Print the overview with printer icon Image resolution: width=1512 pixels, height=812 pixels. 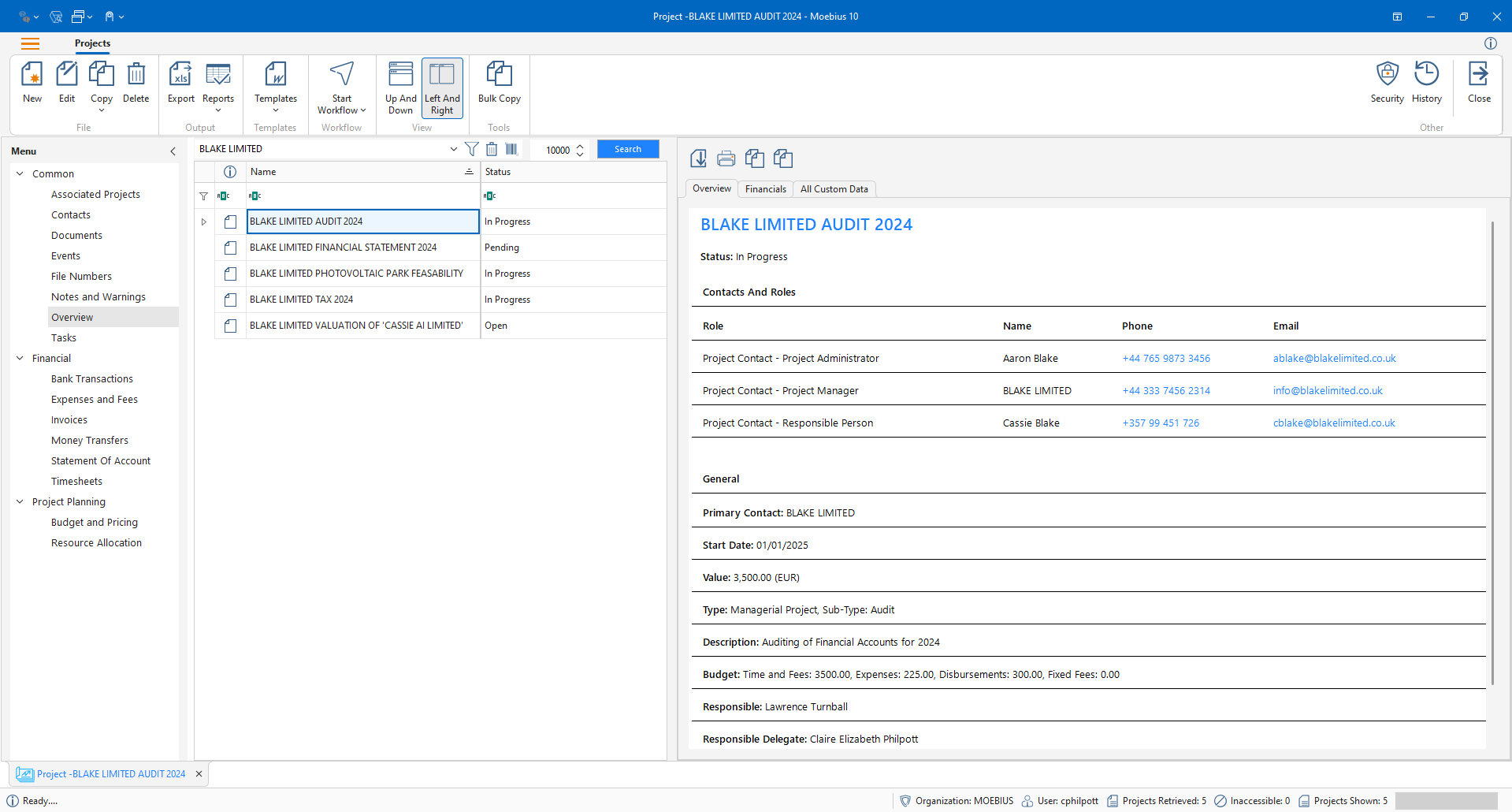(726, 158)
